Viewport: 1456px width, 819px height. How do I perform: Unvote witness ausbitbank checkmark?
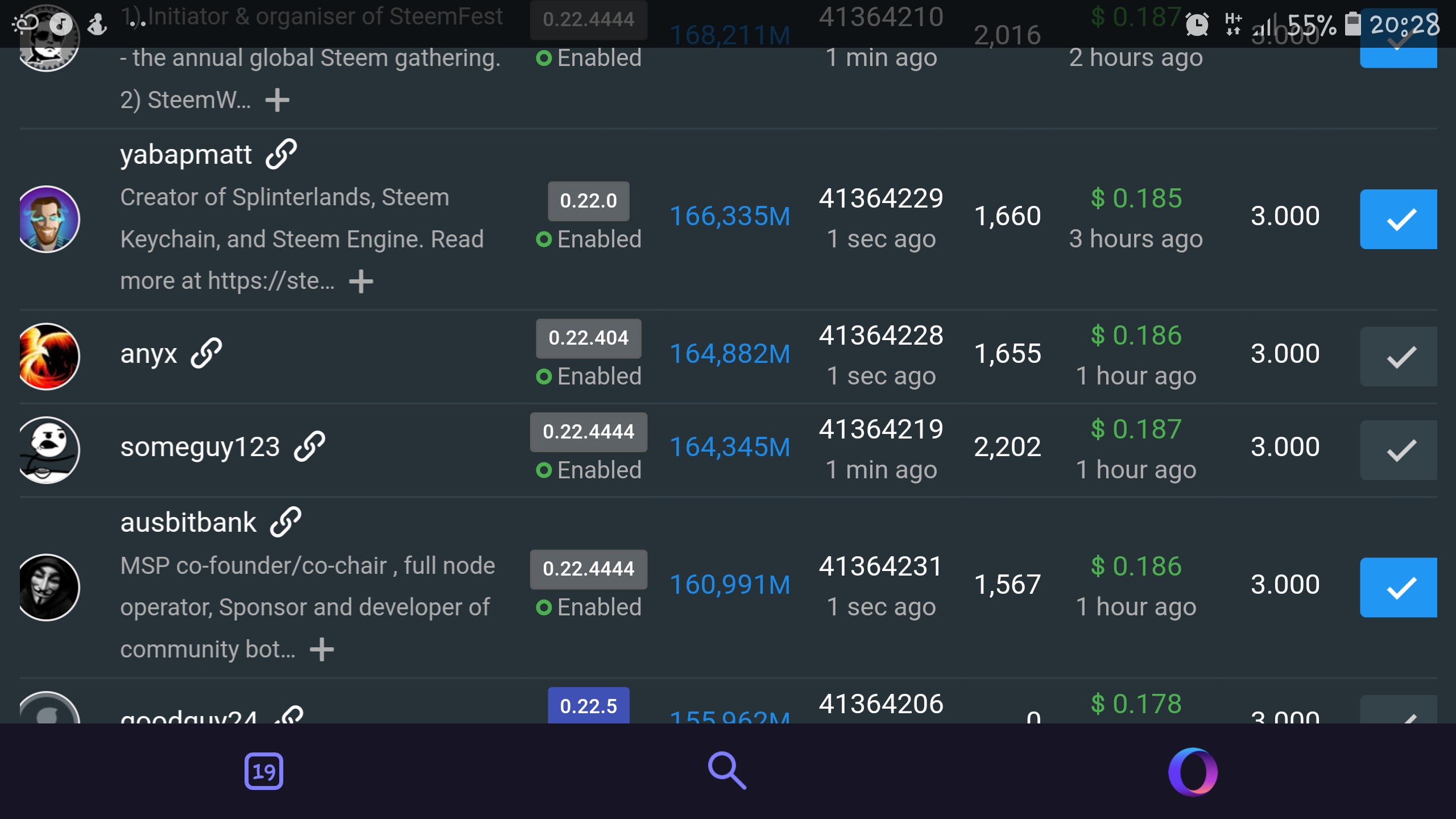point(1398,587)
